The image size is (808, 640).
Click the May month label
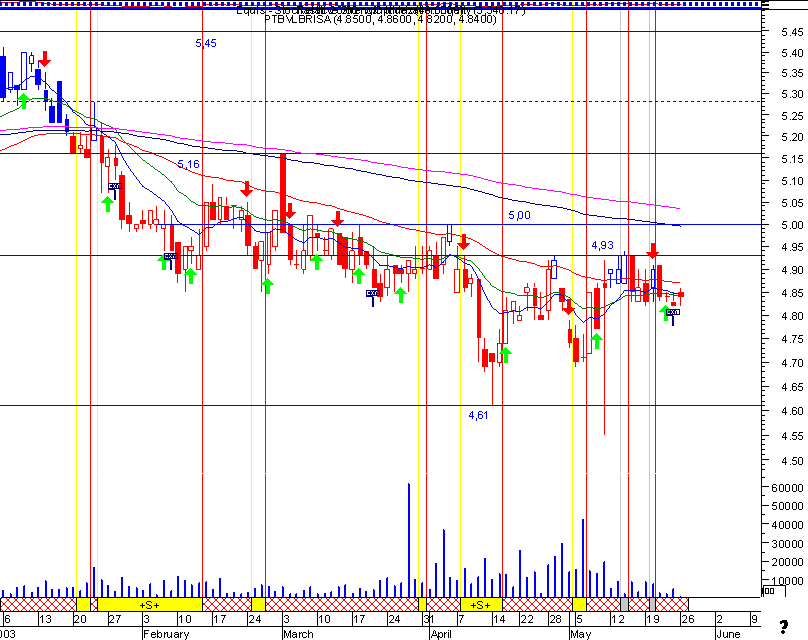(x=581, y=634)
